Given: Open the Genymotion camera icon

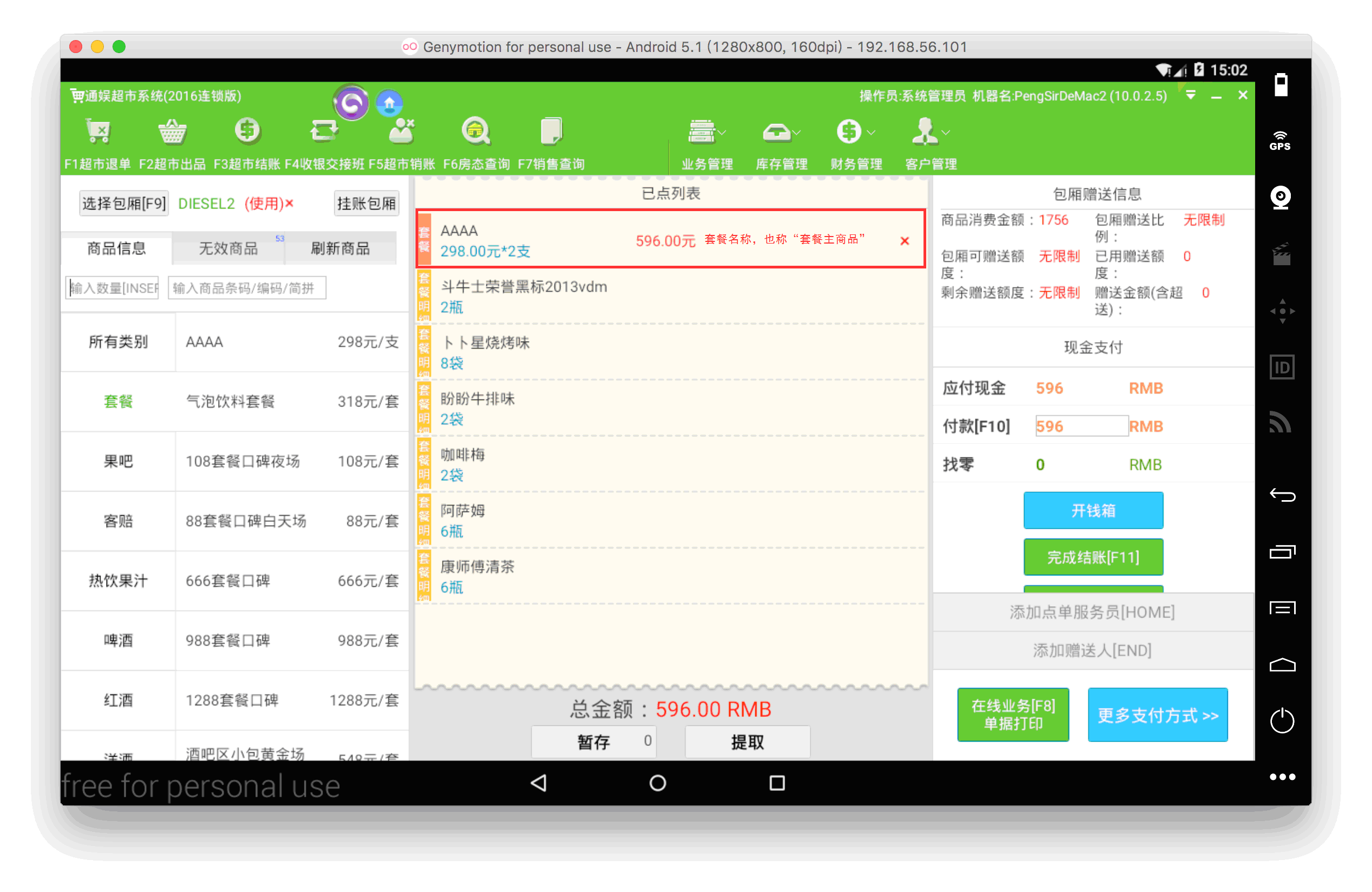Looking at the screenshot, I should point(1281,197).
